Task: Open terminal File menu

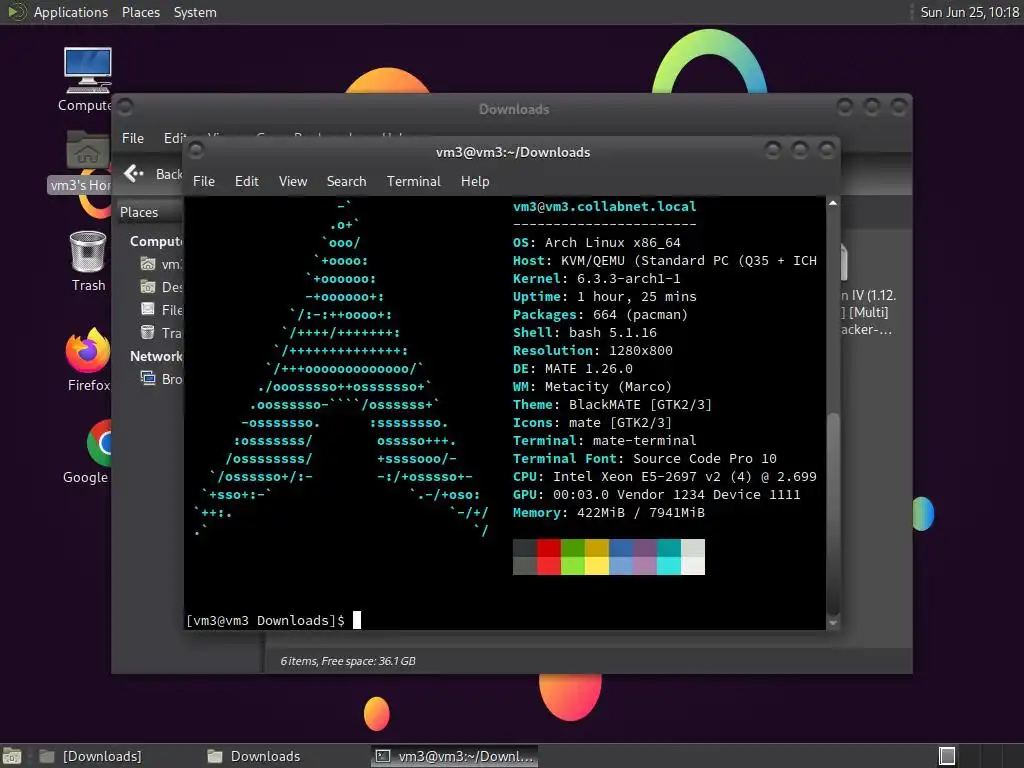Action: point(204,181)
